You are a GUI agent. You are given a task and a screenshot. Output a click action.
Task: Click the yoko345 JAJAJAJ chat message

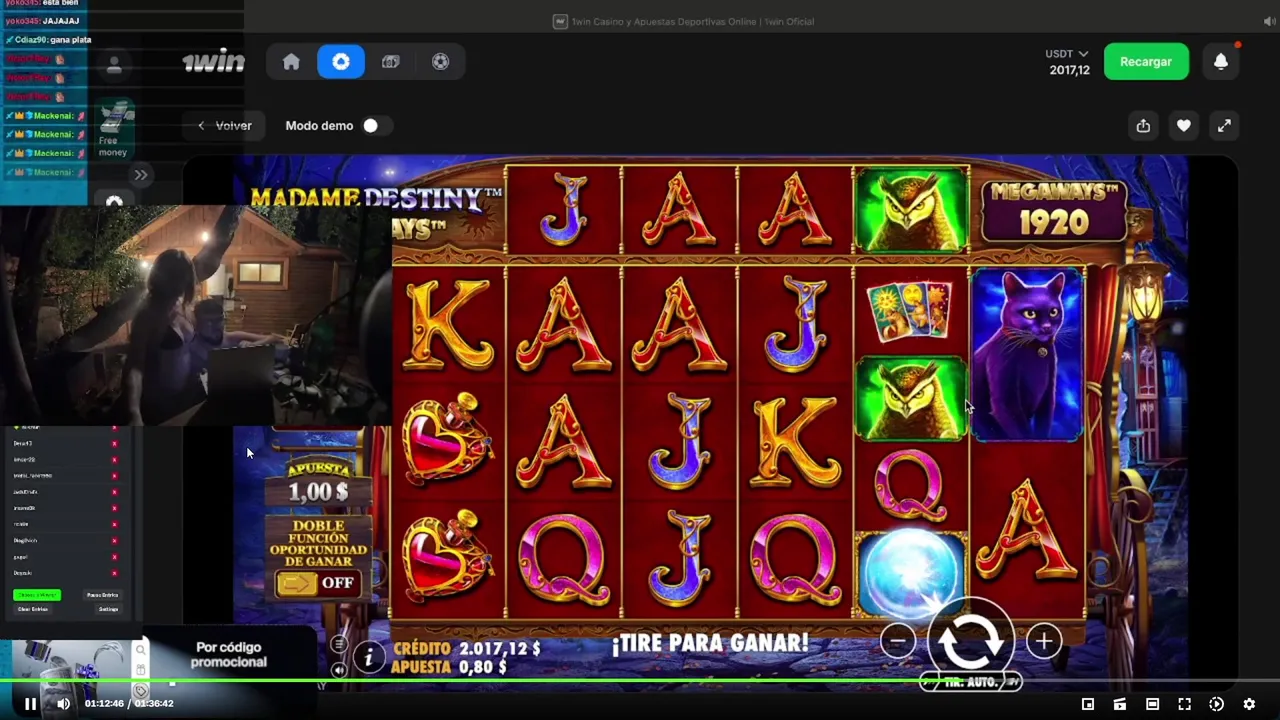coord(45,21)
